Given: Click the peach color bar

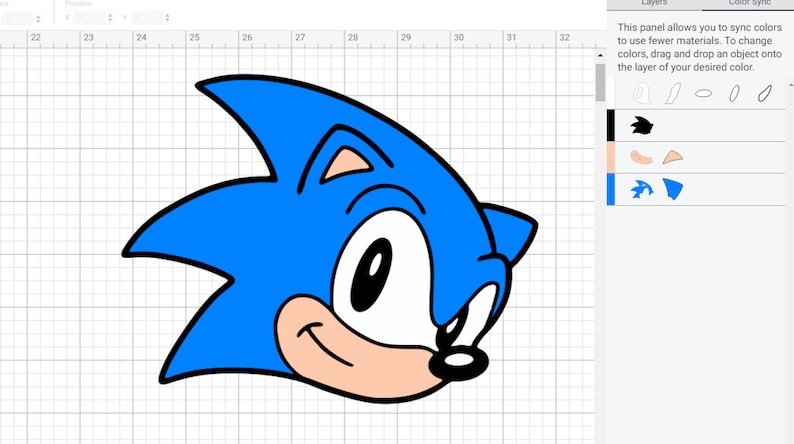Looking at the screenshot, I should click(x=611, y=157).
